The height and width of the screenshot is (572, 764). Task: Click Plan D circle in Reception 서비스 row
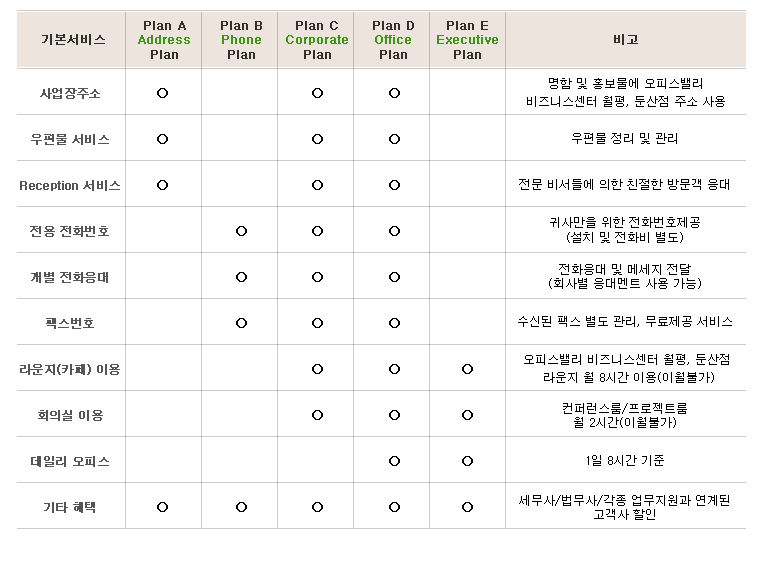pyautogui.click(x=394, y=185)
